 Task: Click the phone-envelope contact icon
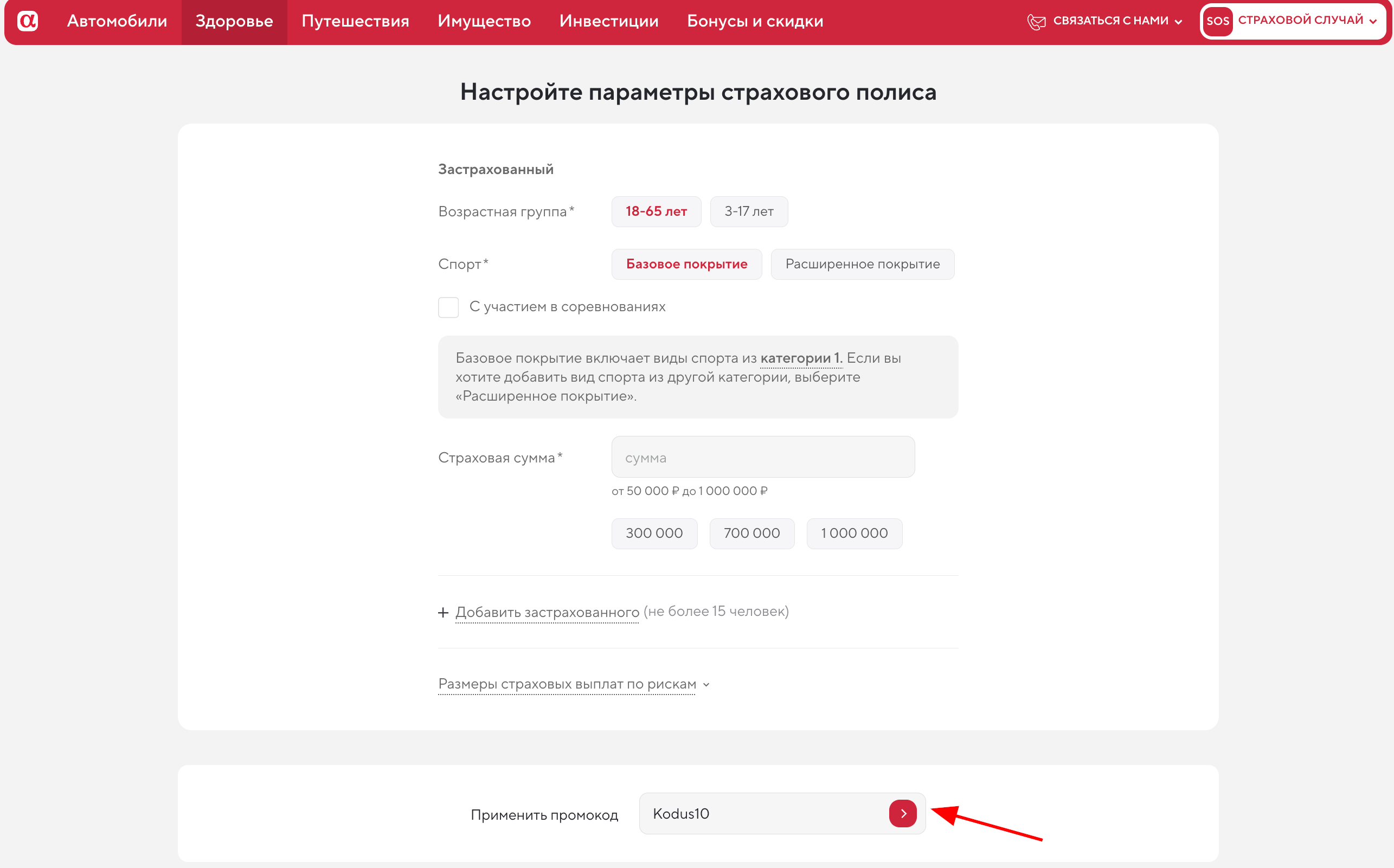pyautogui.click(x=1037, y=21)
